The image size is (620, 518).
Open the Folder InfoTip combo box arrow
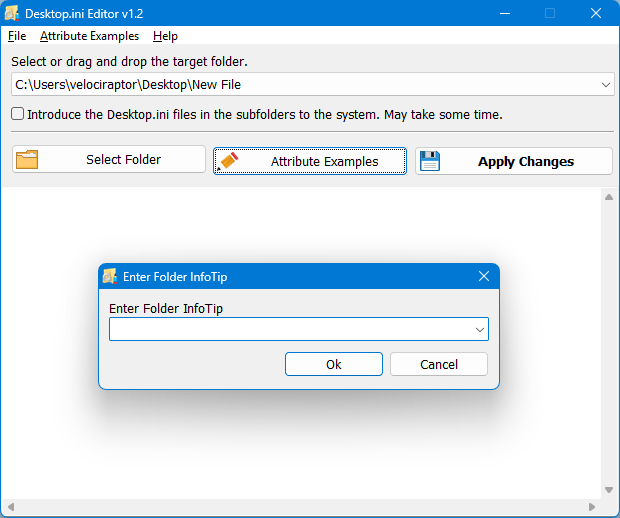tap(480, 329)
